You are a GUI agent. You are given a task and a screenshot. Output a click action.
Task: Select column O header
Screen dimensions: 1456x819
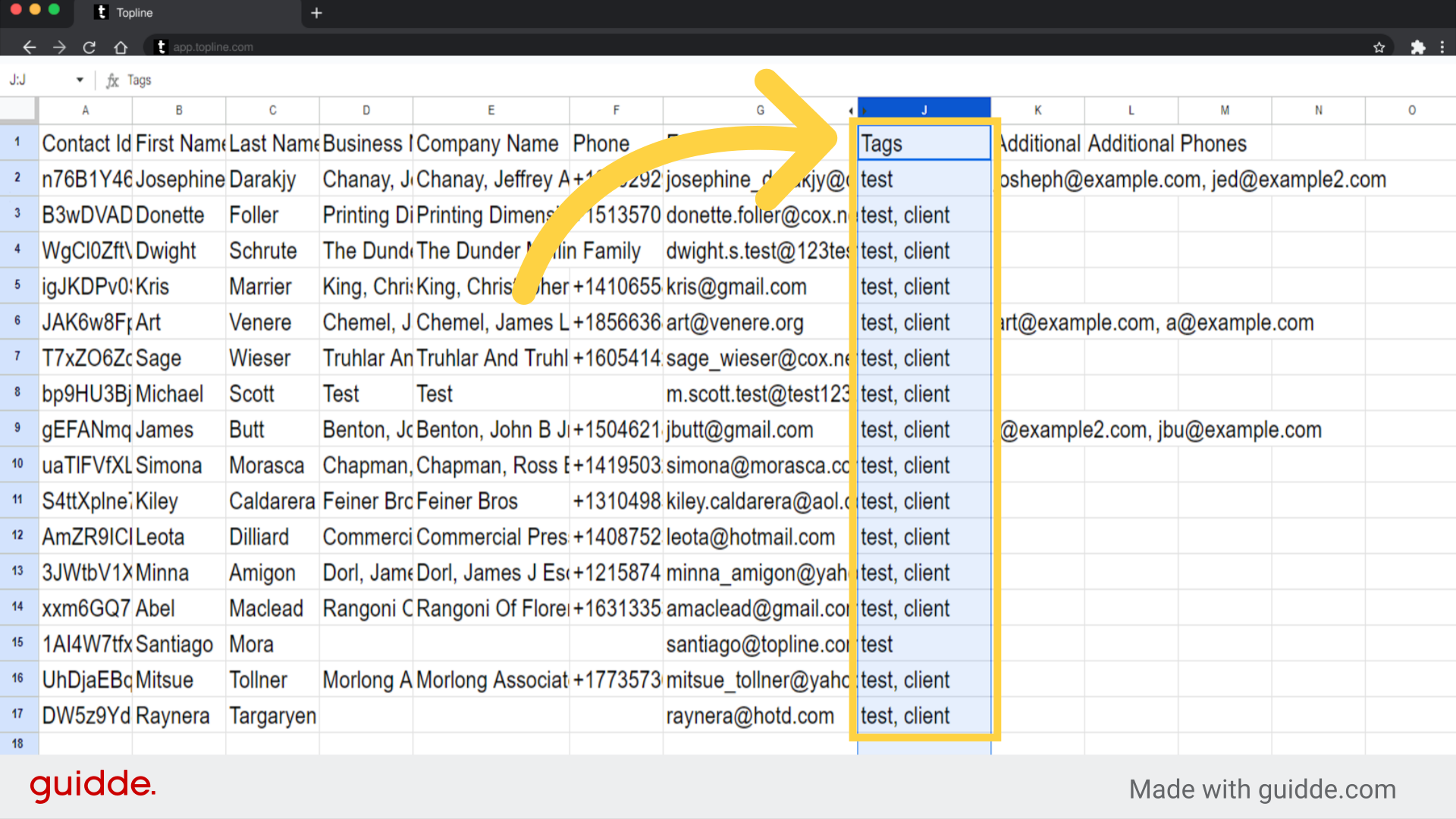click(x=1412, y=110)
